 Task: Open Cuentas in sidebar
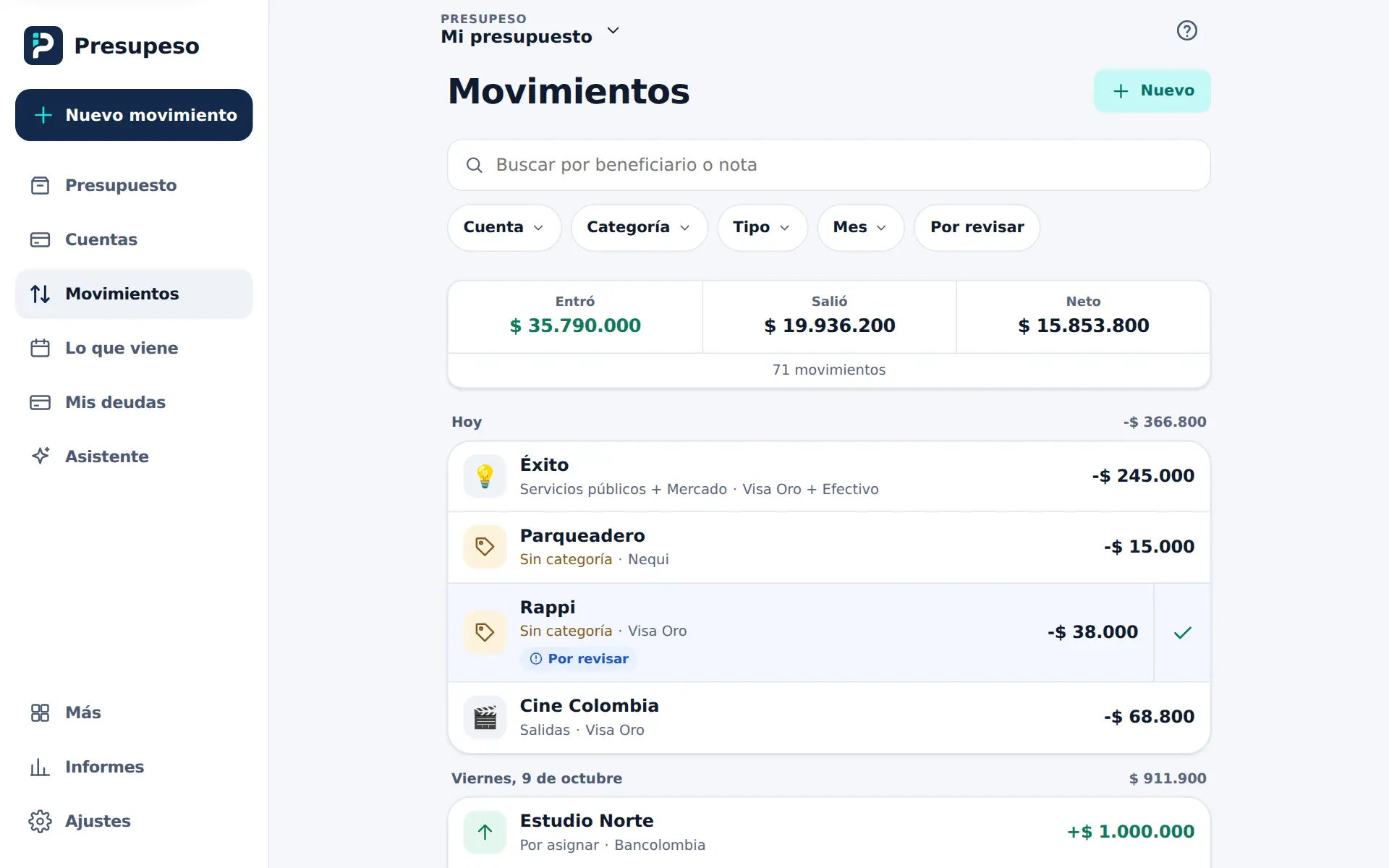(x=134, y=239)
